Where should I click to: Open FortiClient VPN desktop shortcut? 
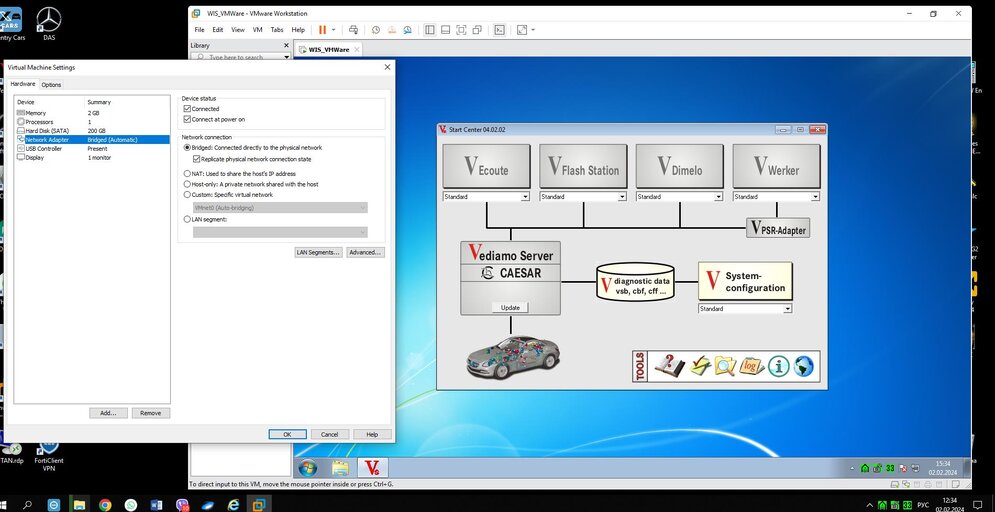(49, 456)
